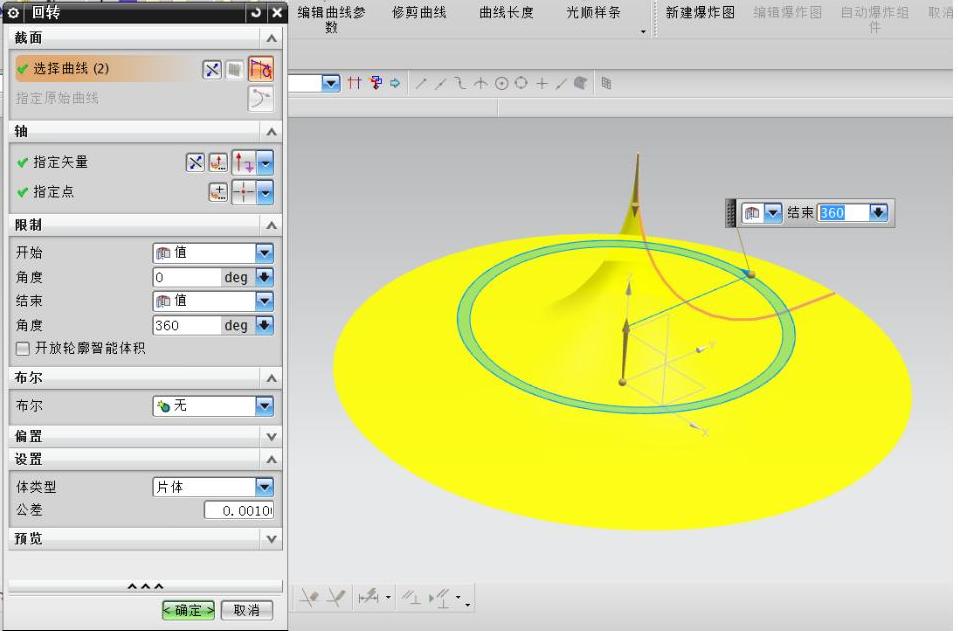Reverse the vector direction in 指定矢量 row
Screen dimensions: 959x631
click(x=195, y=163)
